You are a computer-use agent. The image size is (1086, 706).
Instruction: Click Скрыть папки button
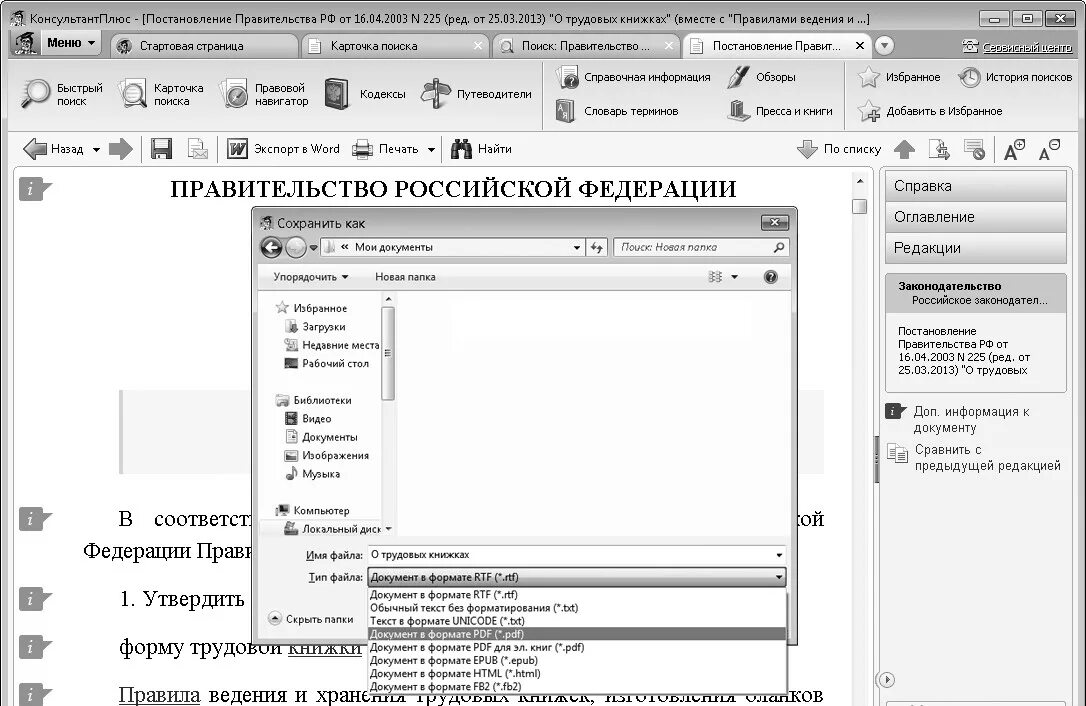pos(311,619)
